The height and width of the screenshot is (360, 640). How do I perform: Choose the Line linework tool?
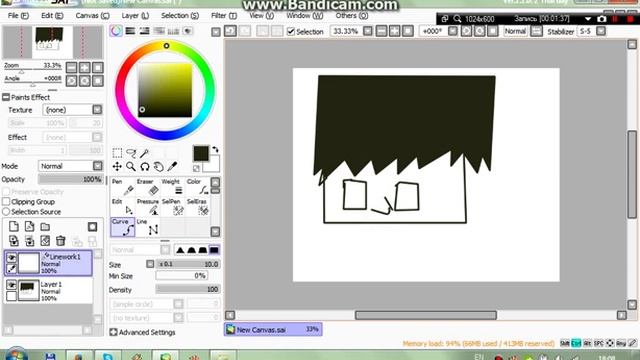click(148, 227)
